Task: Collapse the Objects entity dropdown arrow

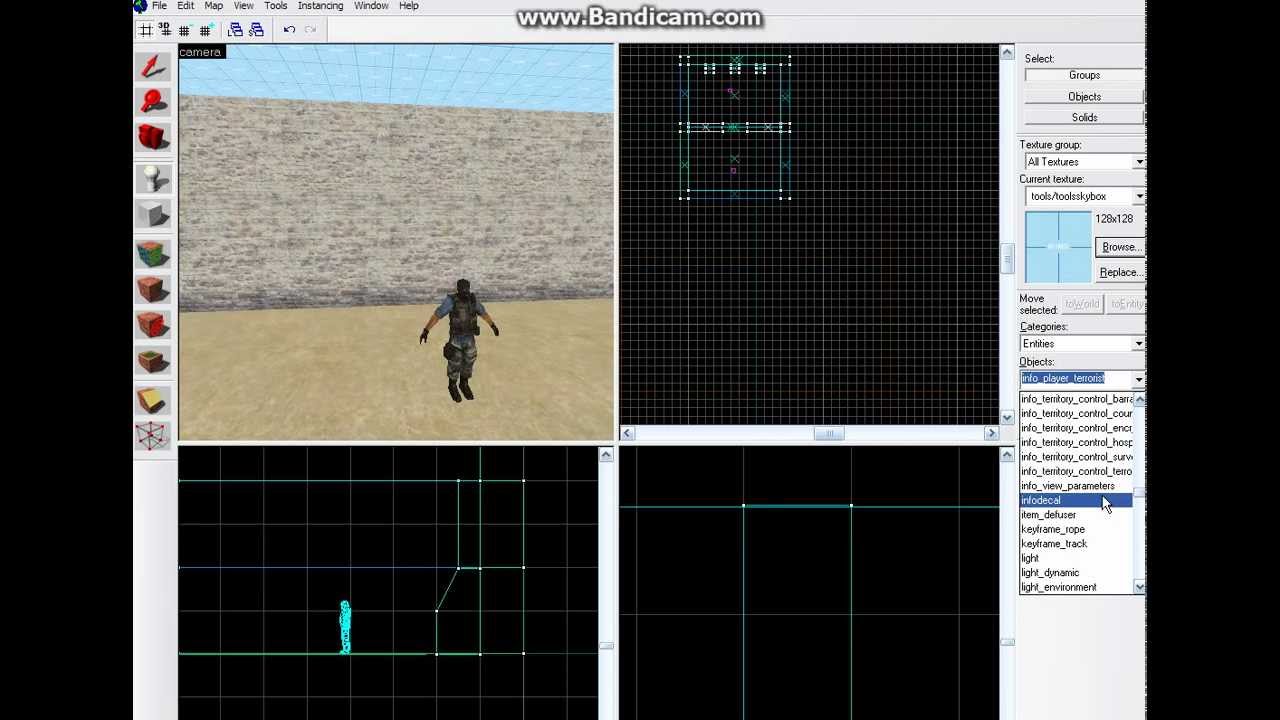Action: (1139, 379)
